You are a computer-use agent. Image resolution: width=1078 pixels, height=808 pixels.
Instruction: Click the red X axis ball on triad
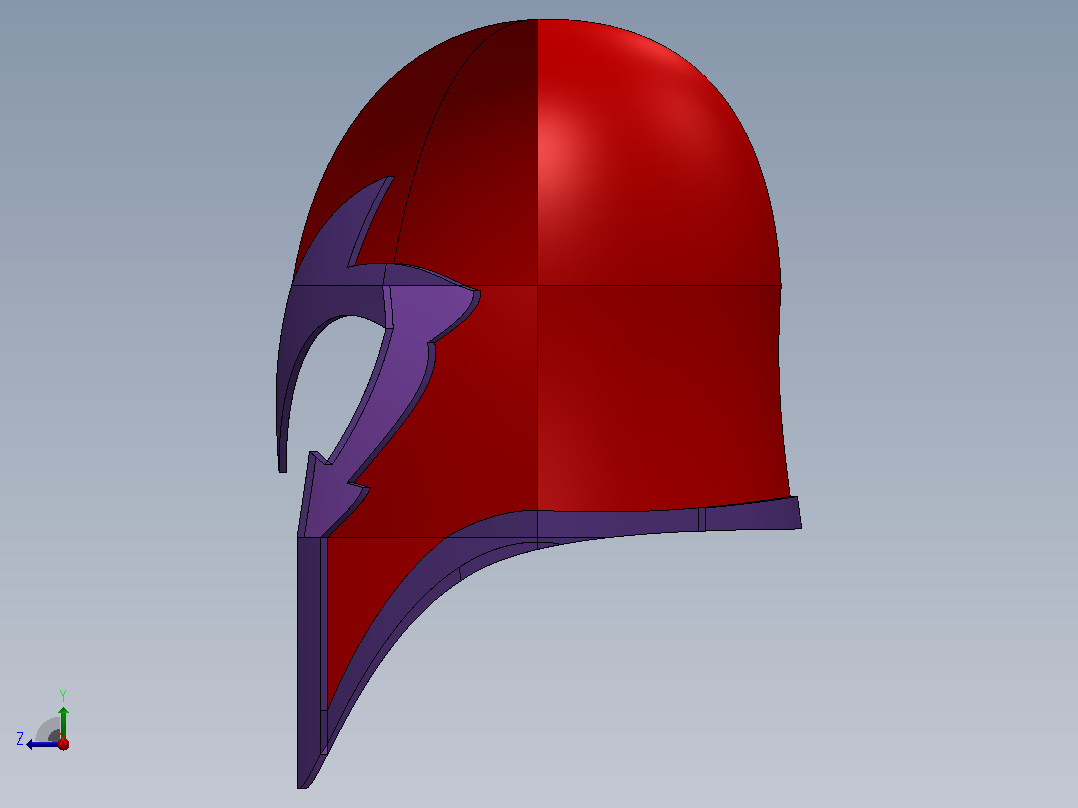point(63,744)
